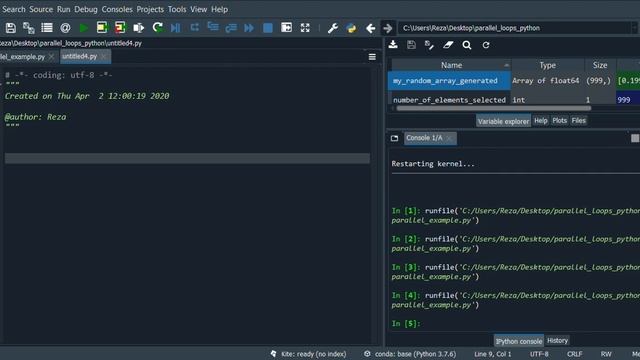The height and width of the screenshot is (360, 640).
Task: Toggle fullscreen mode icon
Action: click(x=305, y=28)
